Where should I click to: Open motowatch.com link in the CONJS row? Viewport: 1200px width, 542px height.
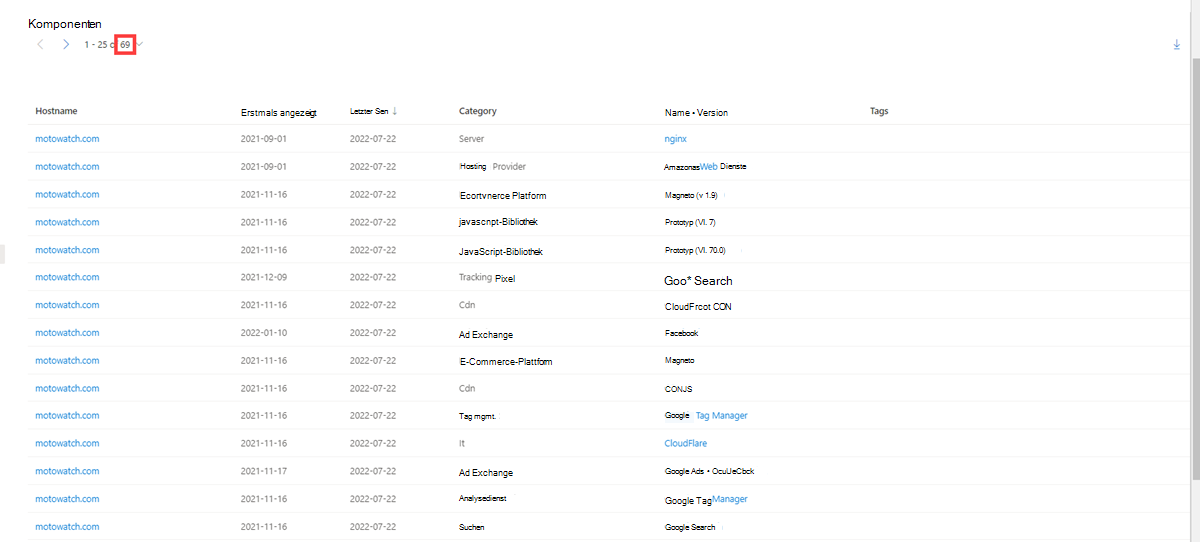67,388
